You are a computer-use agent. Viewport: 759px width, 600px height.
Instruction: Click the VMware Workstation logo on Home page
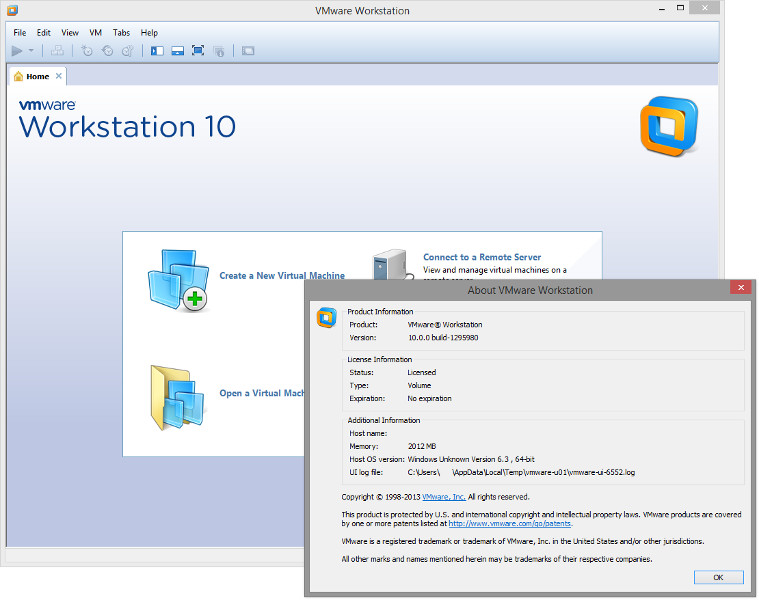click(669, 127)
